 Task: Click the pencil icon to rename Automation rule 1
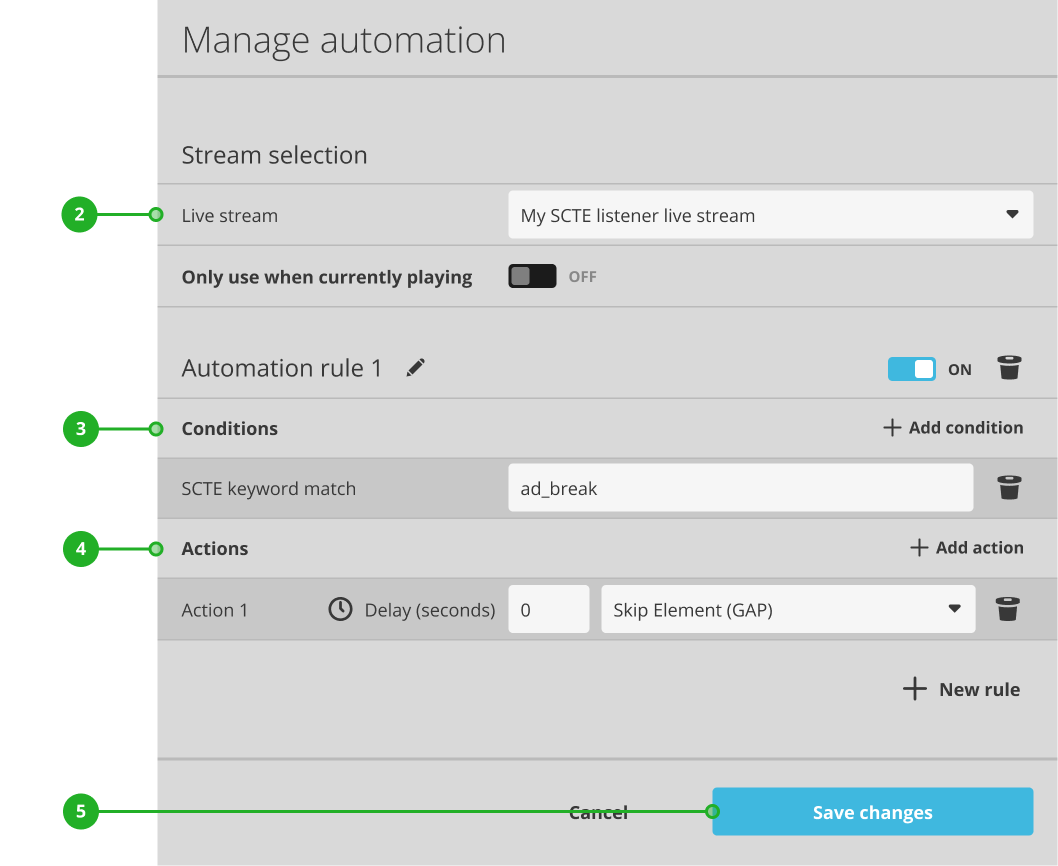tap(415, 368)
